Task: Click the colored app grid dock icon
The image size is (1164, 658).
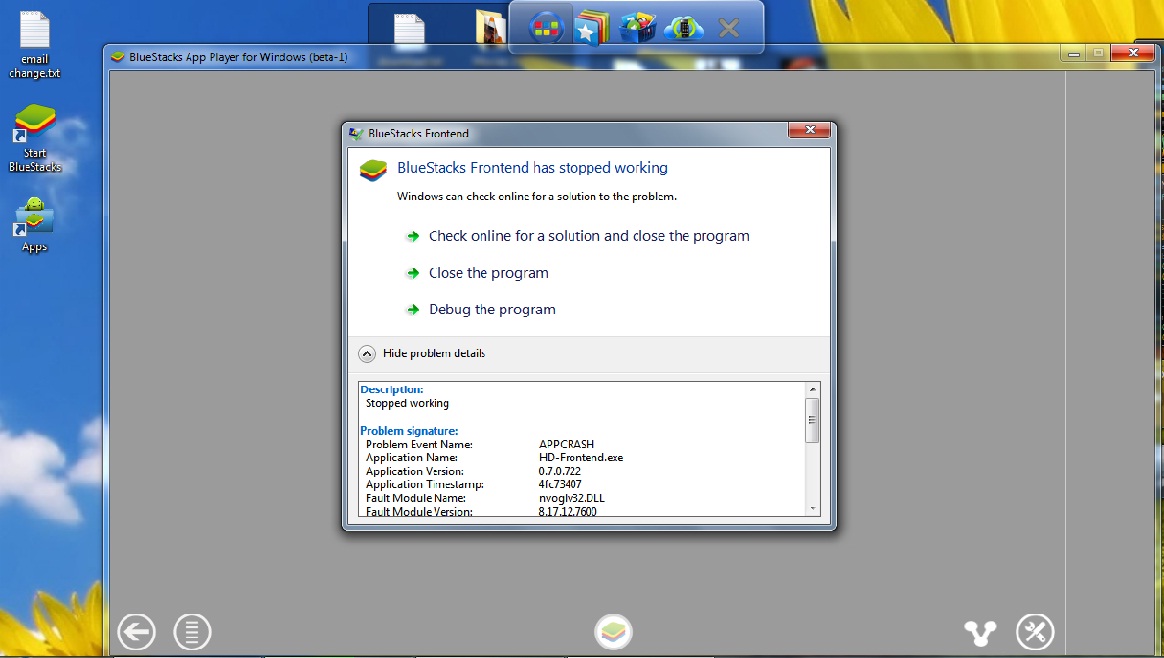Action: pos(545,29)
